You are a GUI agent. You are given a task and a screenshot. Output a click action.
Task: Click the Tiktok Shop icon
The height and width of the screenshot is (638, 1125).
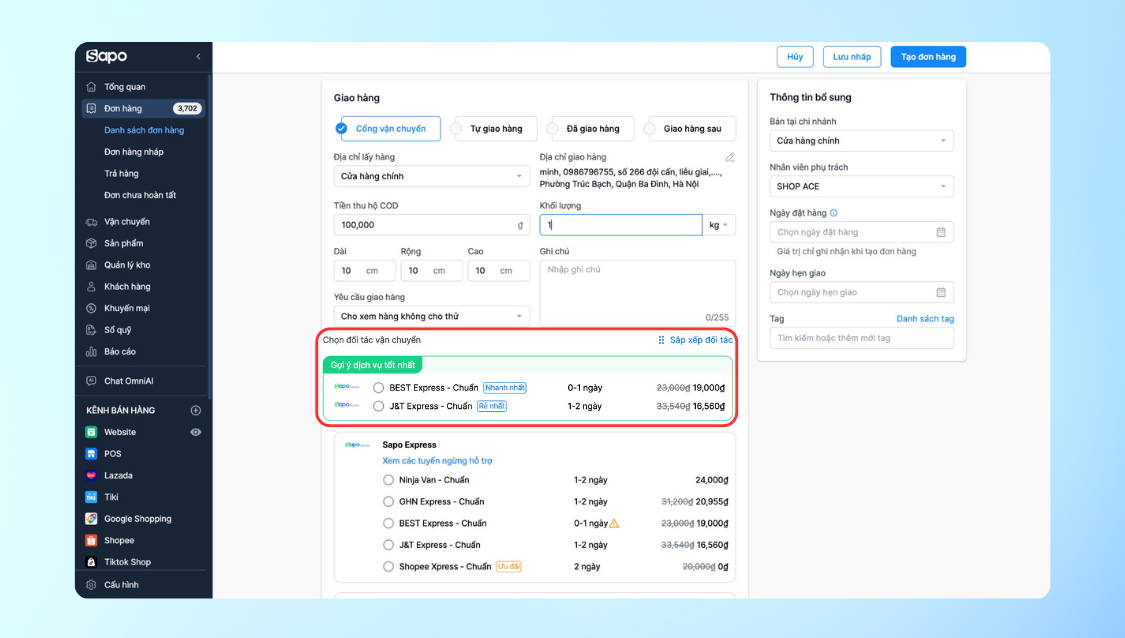[91, 562]
